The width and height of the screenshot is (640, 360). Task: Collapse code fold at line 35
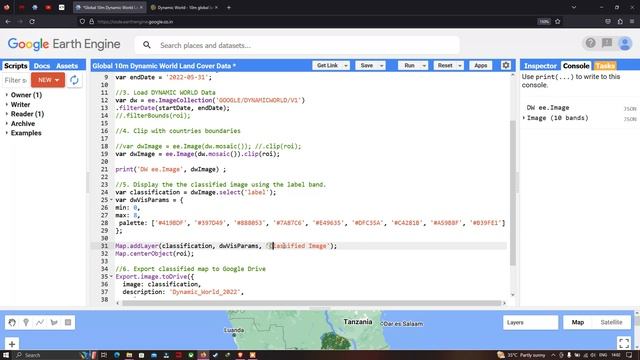pyautogui.click(x=111, y=277)
